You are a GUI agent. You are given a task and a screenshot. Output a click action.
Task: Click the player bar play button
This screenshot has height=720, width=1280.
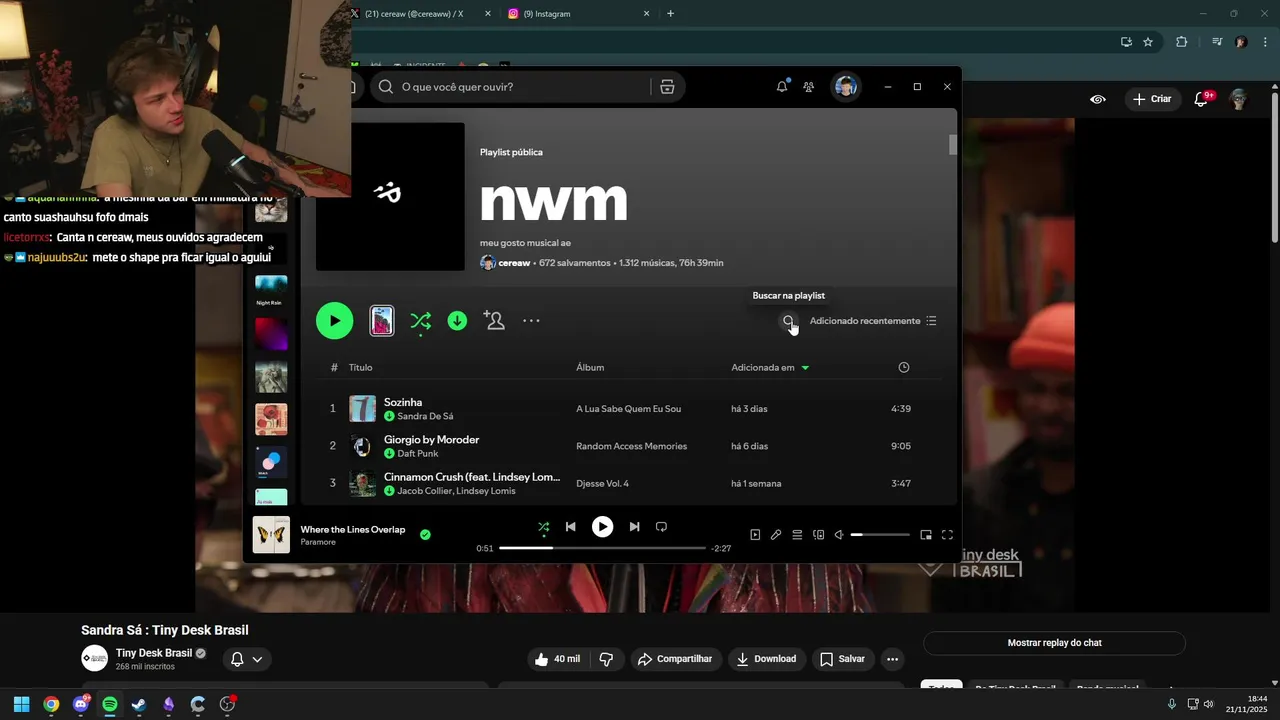(602, 527)
